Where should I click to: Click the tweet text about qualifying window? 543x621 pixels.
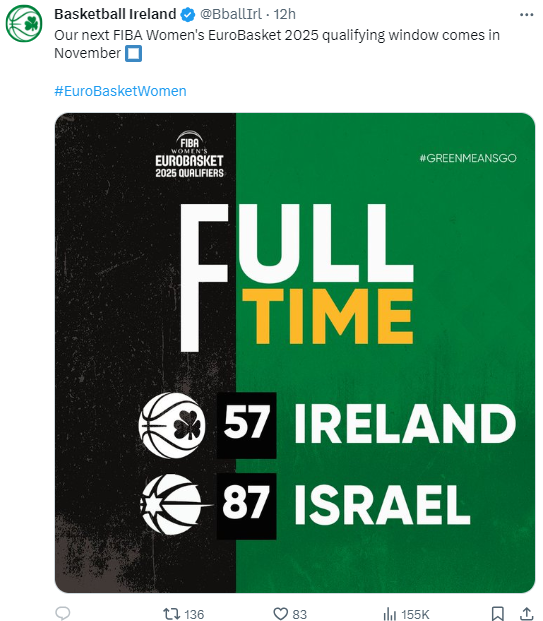point(277,44)
